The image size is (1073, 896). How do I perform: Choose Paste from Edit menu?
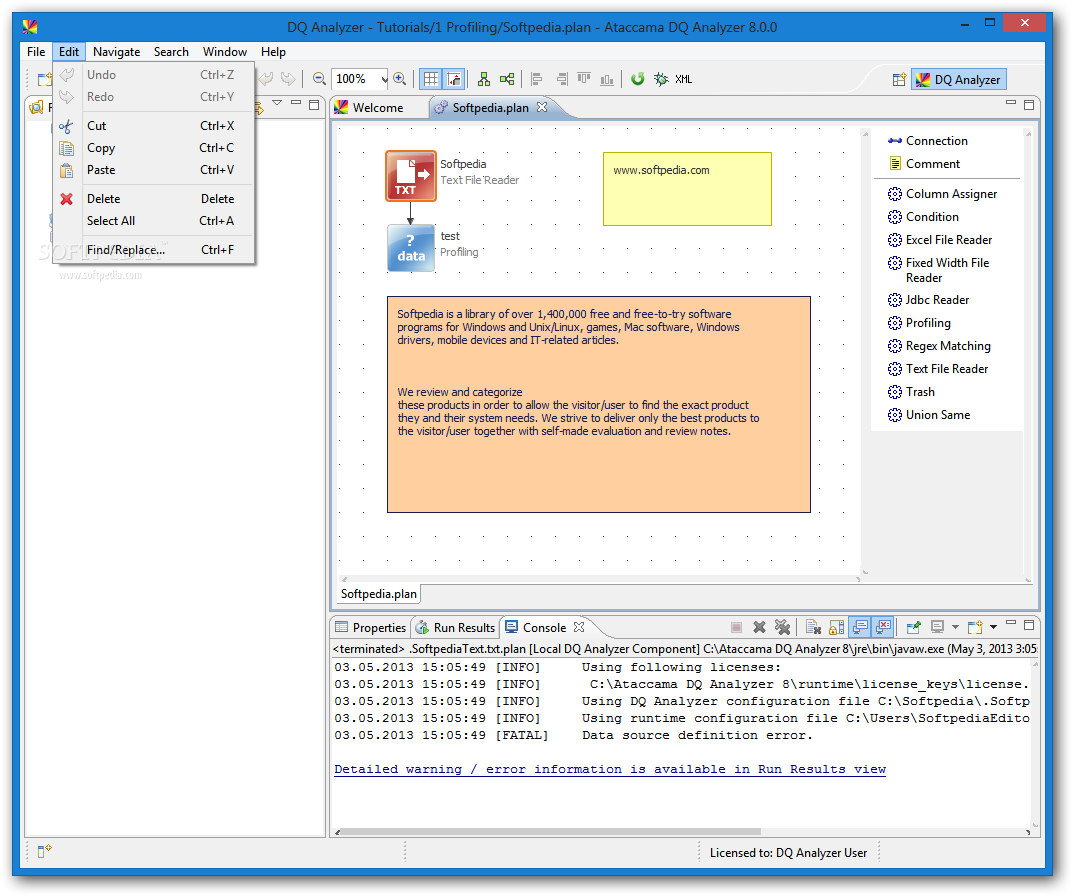coord(154,170)
